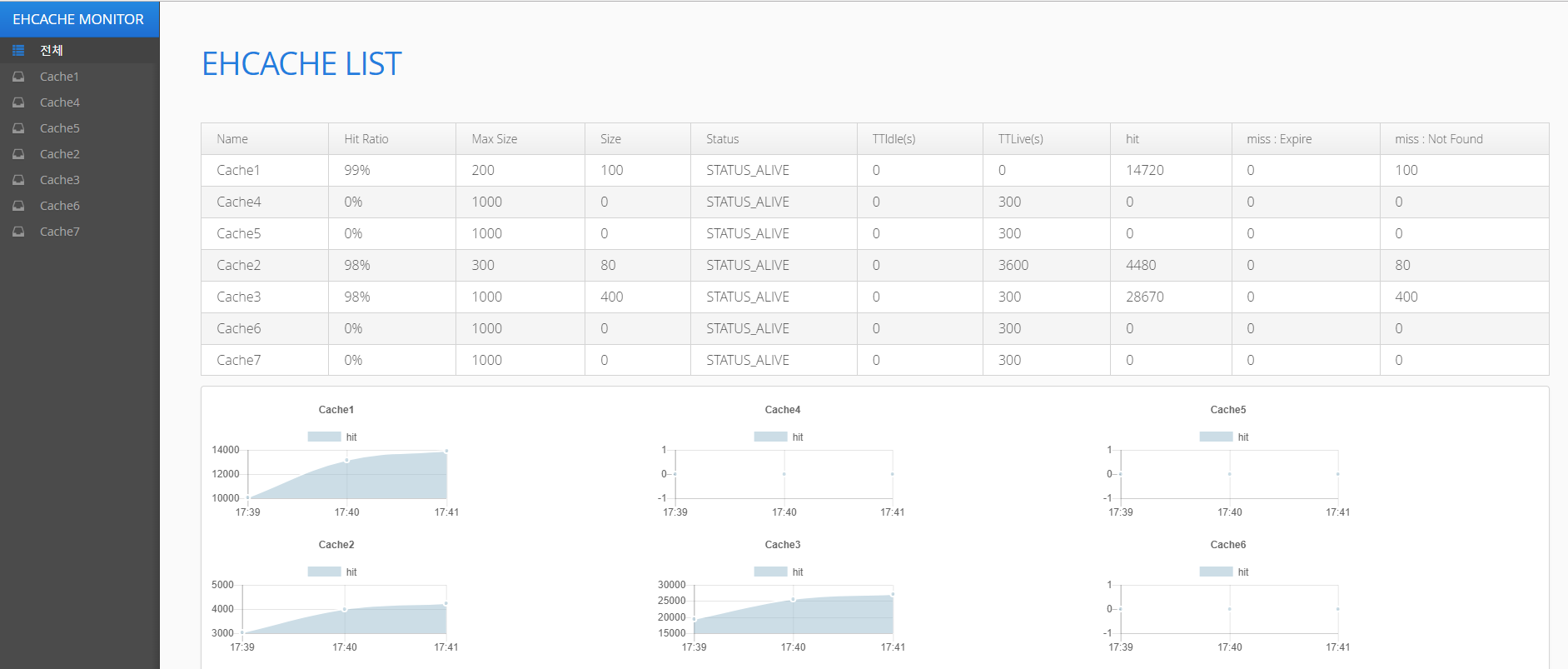This screenshot has width=1568, height=669.
Task: Open the 전체 sidebar menu item
Action: coord(79,50)
